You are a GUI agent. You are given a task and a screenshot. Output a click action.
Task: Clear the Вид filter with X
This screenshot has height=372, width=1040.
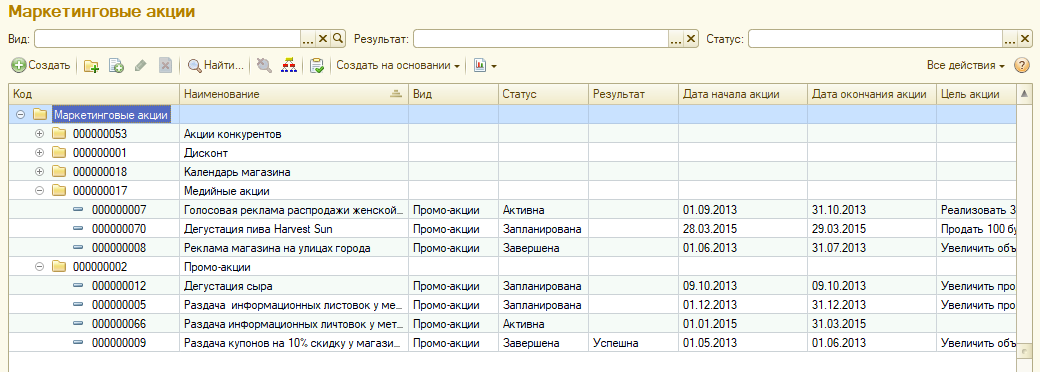(323, 39)
